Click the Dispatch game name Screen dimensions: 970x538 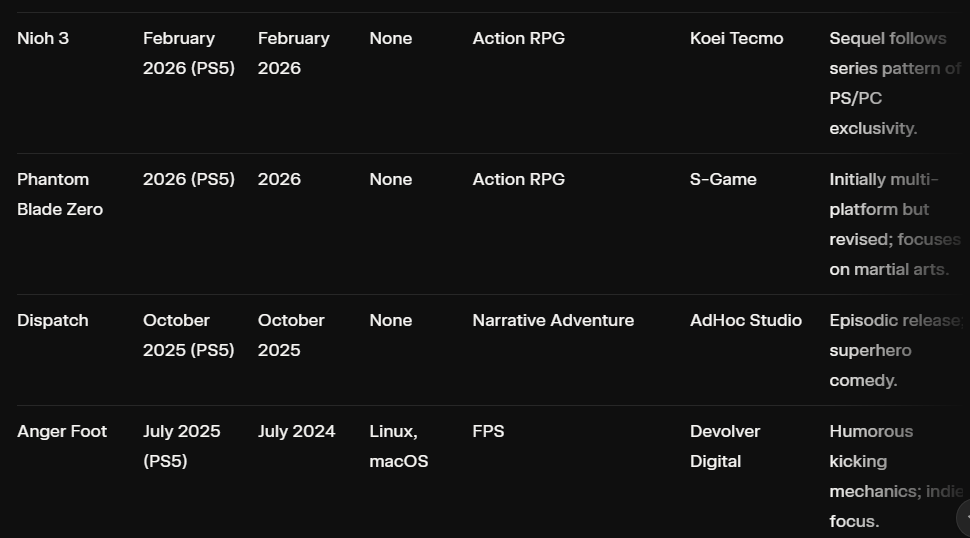coord(53,321)
